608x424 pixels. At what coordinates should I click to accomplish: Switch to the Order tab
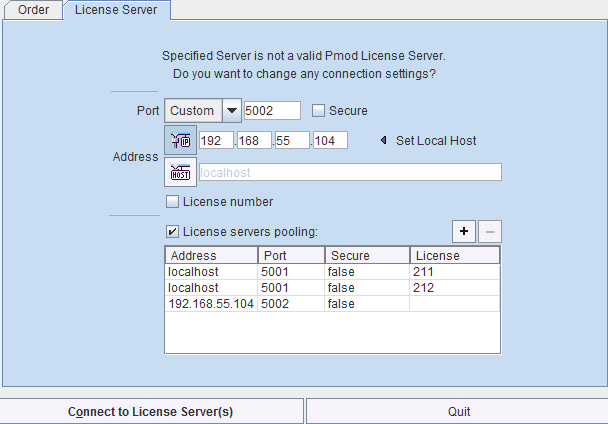pos(33,10)
